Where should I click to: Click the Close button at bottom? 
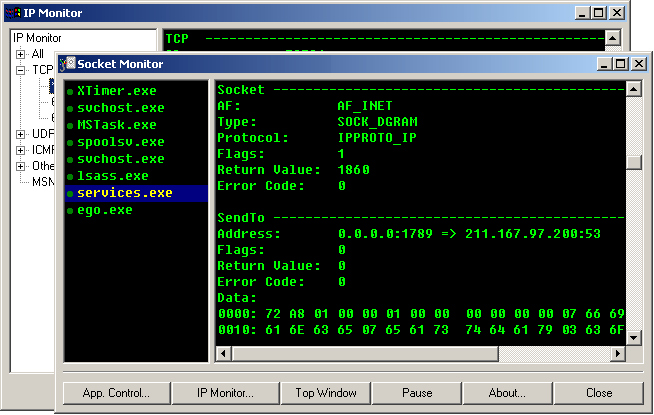coord(599,393)
